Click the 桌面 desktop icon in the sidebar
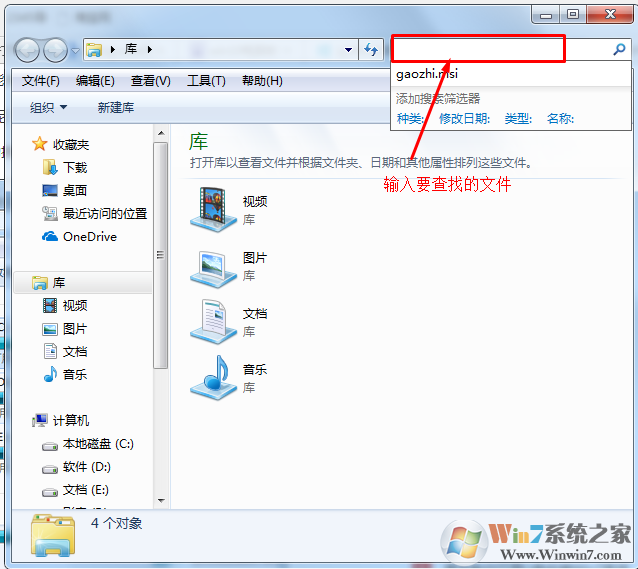This screenshot has width=638, height=569. pyautogui.click(x=50, y=190)
